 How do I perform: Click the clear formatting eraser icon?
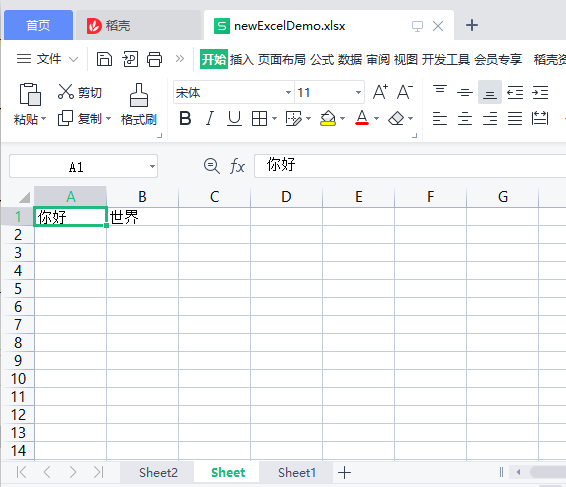click(x=396, y=118)
